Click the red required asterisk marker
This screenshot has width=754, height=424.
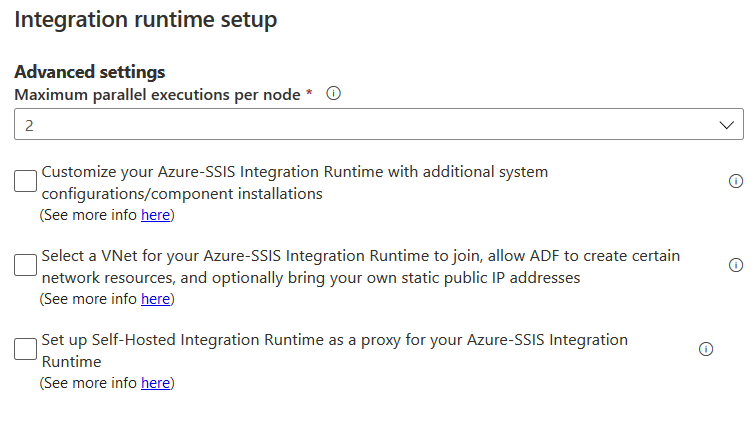(x=309, y=93)
